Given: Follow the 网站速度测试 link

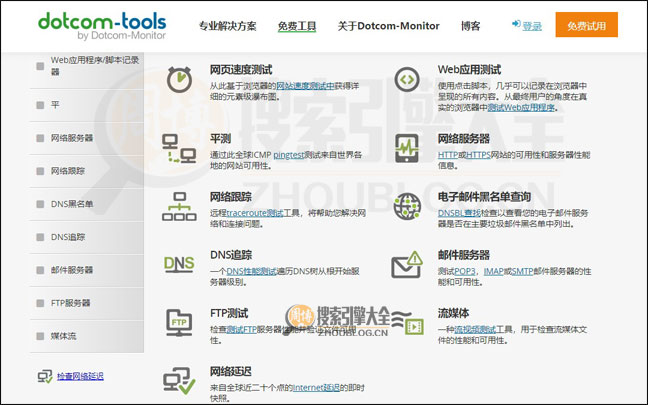Looking at the screenshot, I should point(305,86).
